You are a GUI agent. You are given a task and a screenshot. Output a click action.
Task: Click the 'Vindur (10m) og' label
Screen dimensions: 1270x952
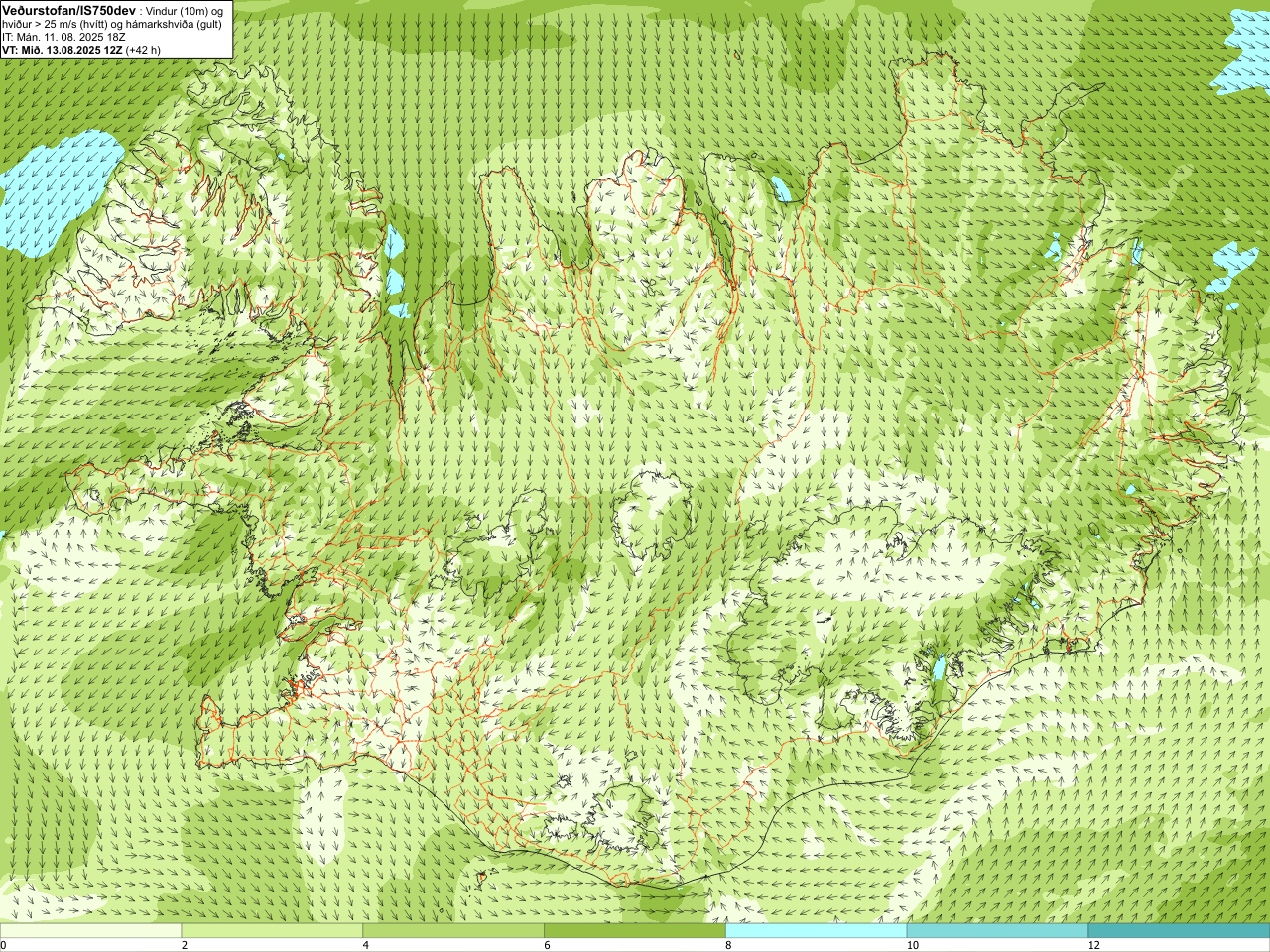coord(185,11)
